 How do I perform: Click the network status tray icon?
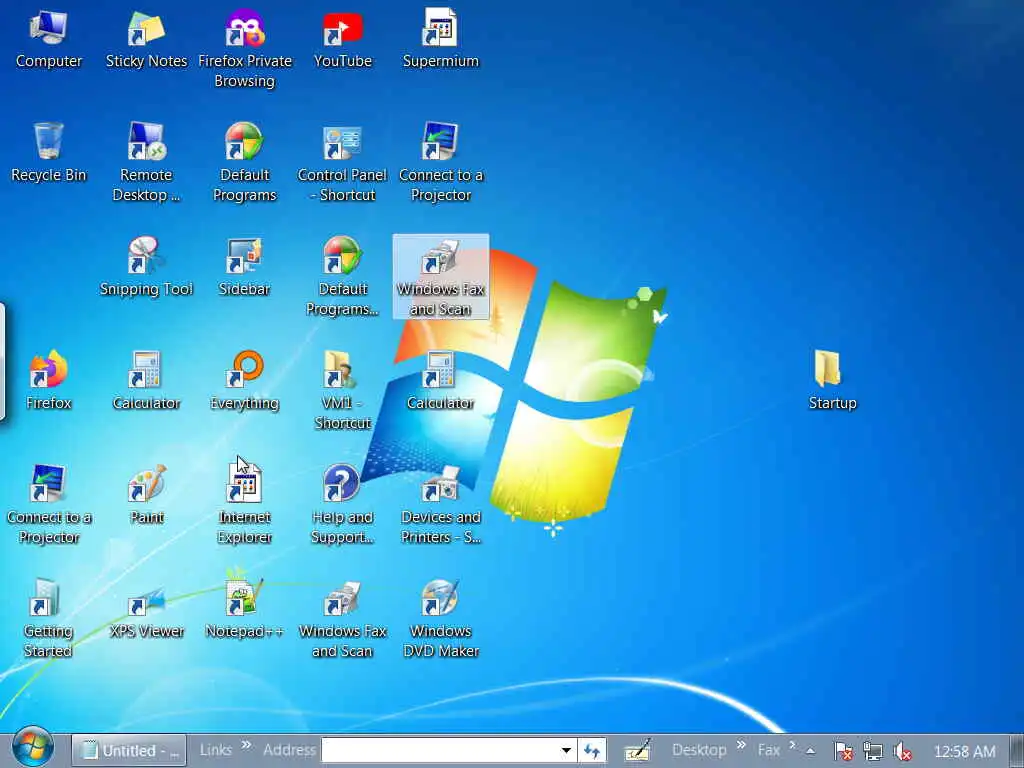[x=872, y=752]
